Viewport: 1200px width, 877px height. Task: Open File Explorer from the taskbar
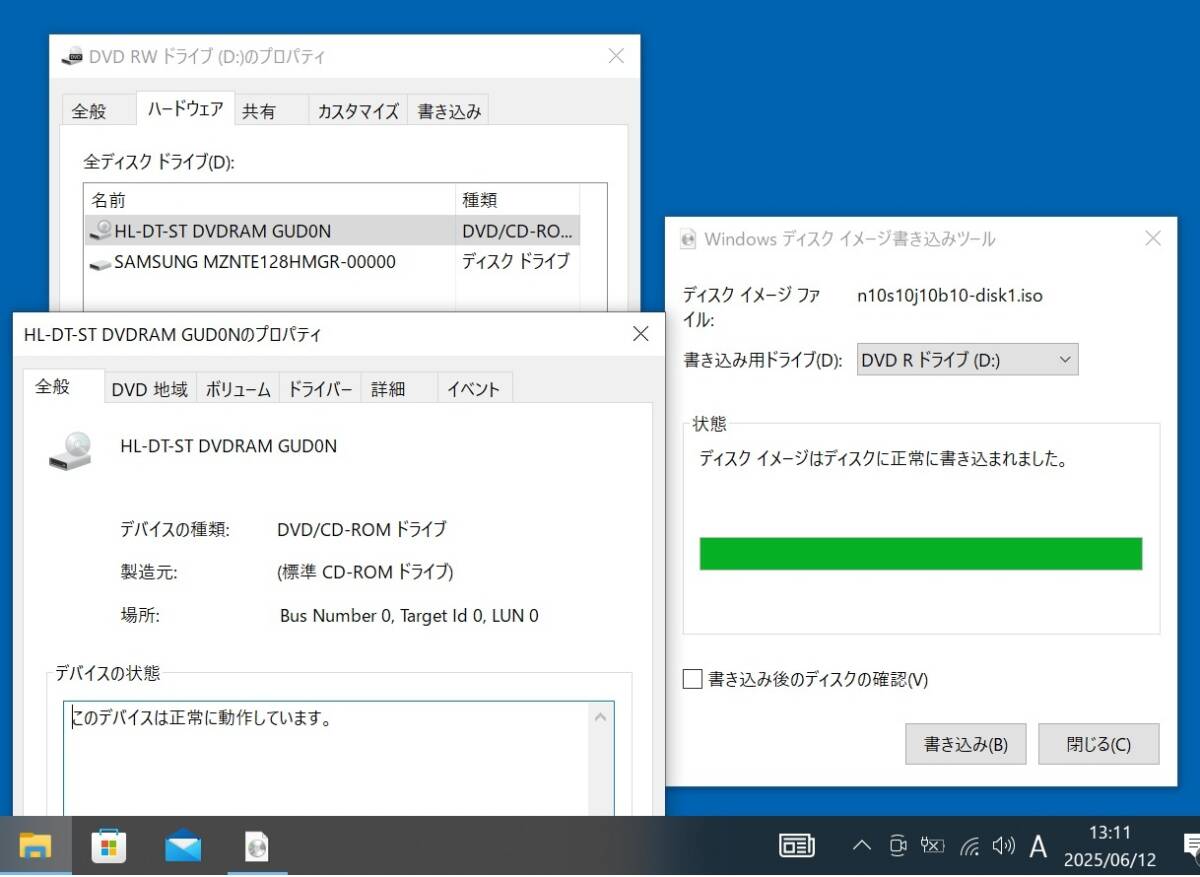(35, 847)
